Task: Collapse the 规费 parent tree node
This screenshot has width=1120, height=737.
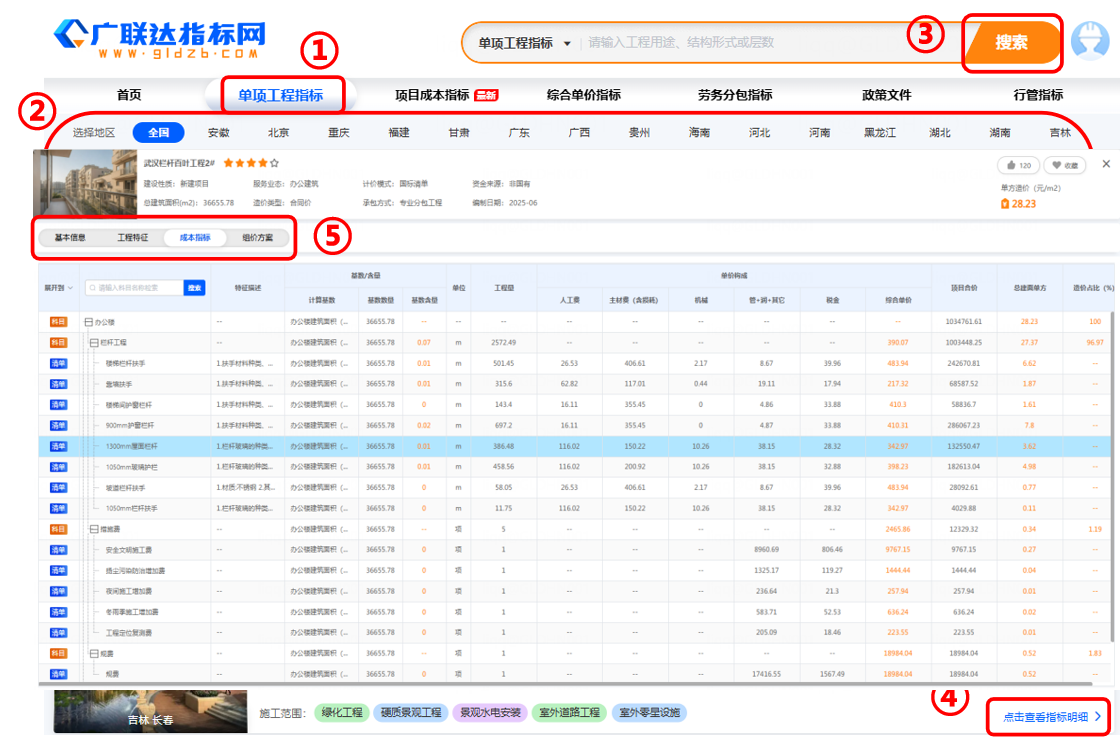Action: pyautogui.click(x=94, y=653)
